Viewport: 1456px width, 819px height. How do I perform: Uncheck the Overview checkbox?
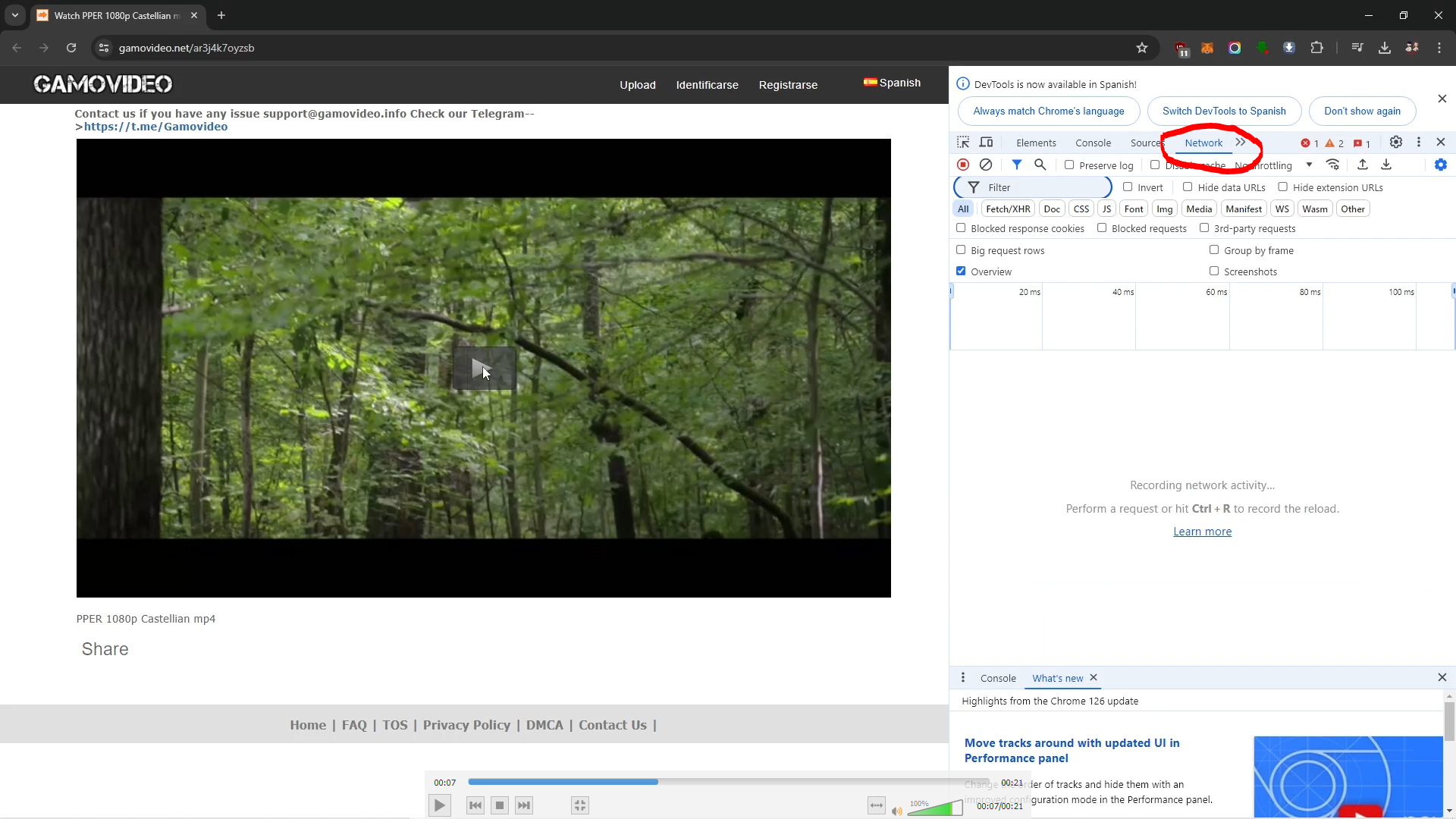pyautogui.click(x=961, y=271)
